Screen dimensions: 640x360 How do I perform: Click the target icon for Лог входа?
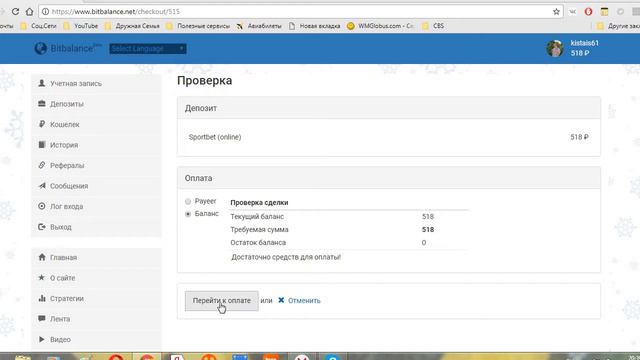coord(42,206)
